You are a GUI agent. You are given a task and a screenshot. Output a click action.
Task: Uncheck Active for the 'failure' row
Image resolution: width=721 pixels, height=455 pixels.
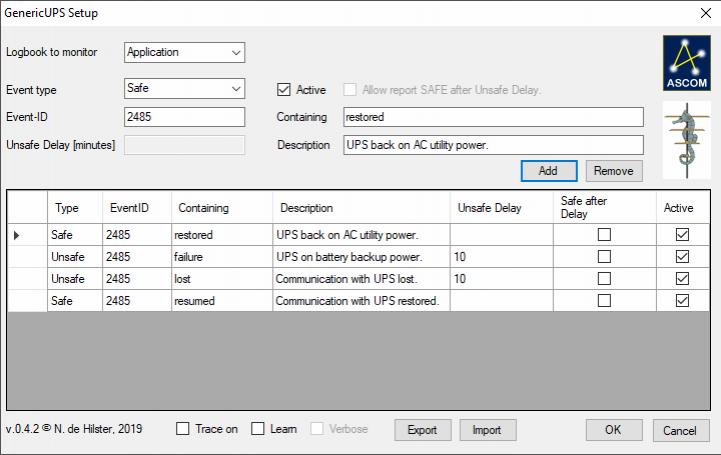pos(683,257)
